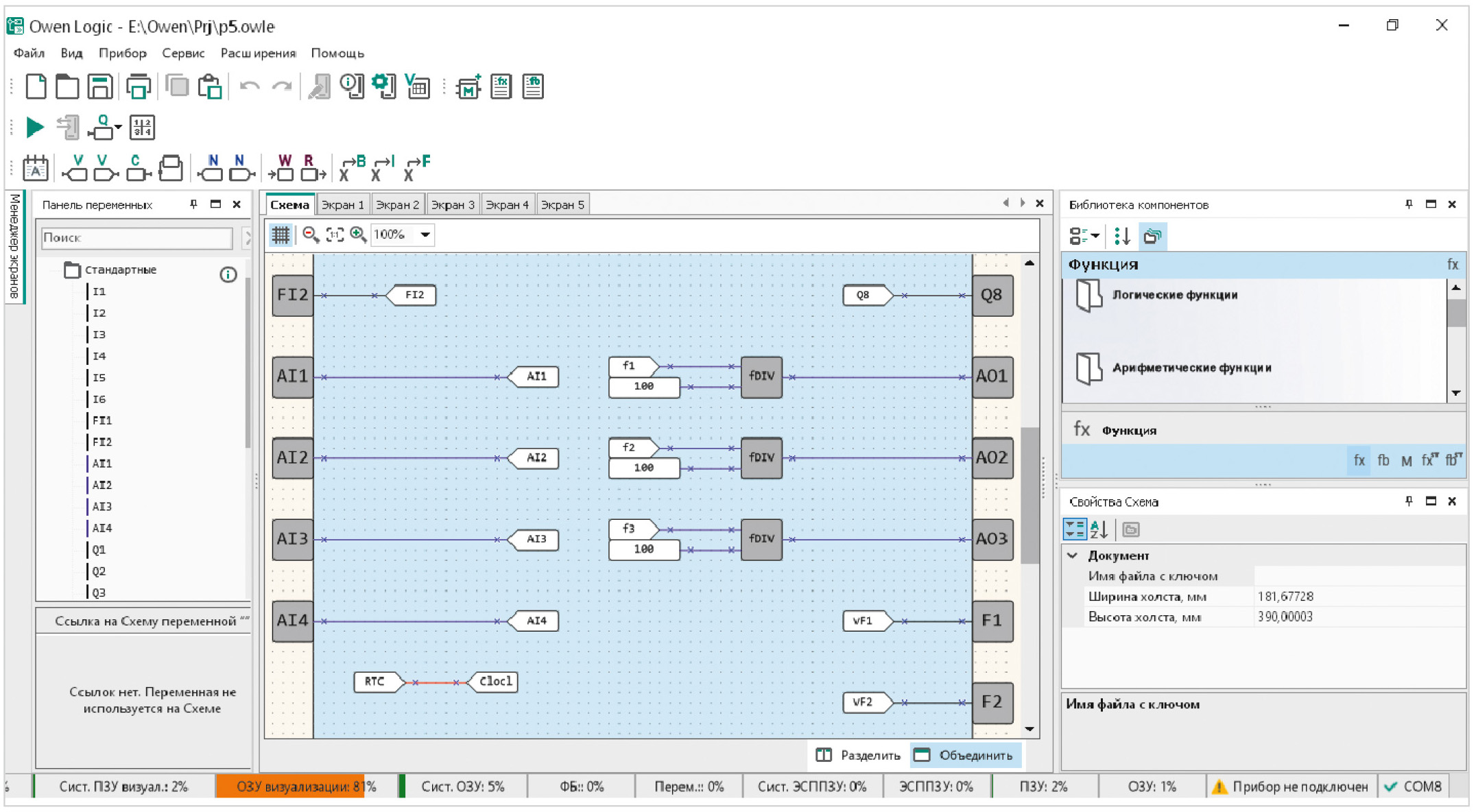Collapse the Документ property group

pyautogui.click(x=1073, y=556)
